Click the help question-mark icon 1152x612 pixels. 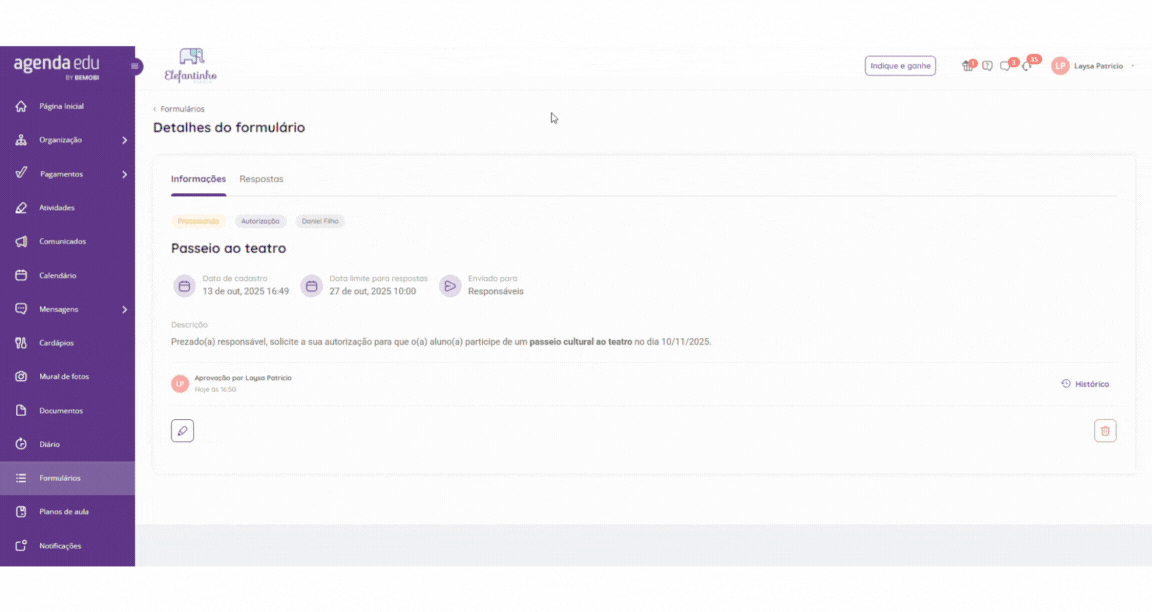[987, 66]
